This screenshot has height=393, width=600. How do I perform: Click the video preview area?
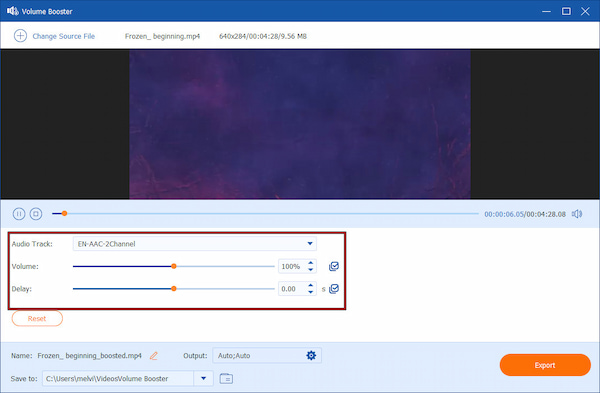tap(300, 124)
